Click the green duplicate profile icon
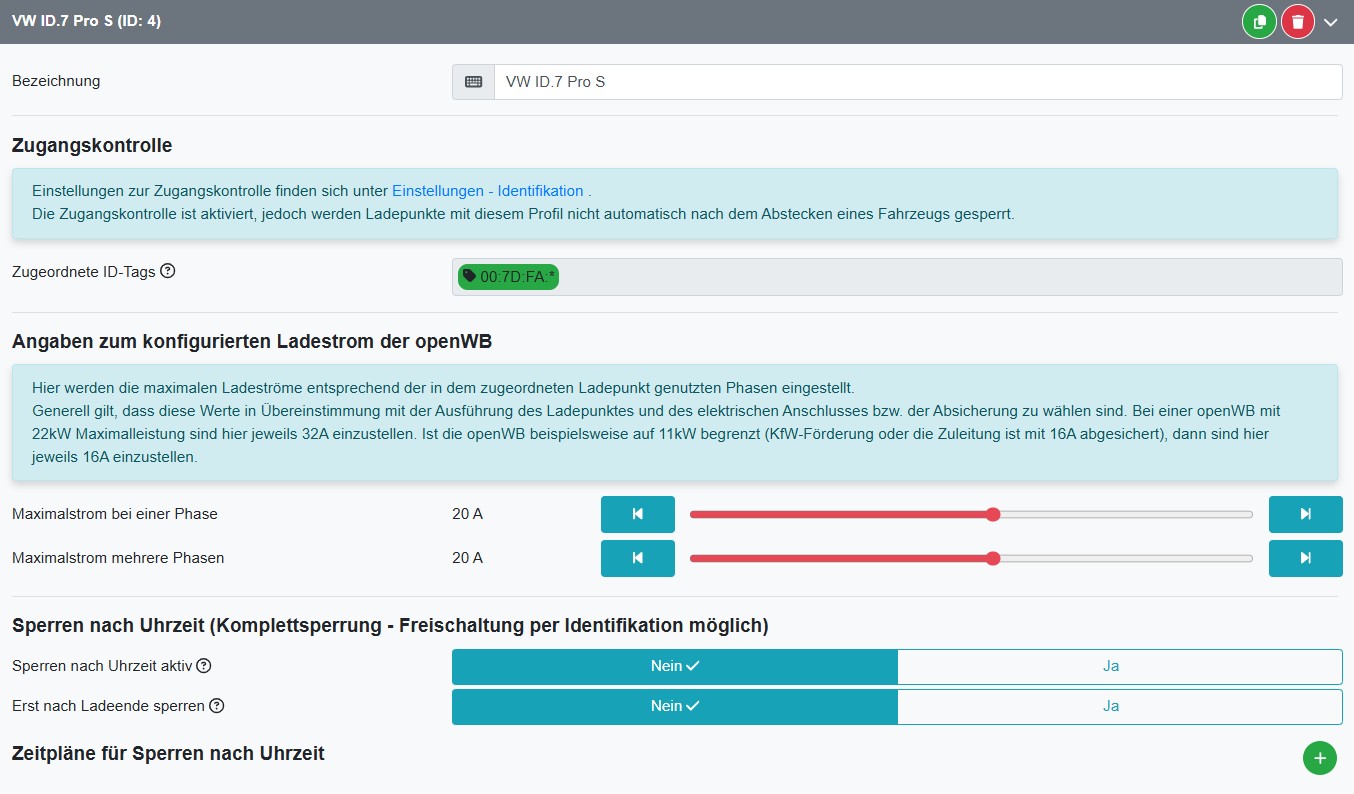 click(1259, 21)
